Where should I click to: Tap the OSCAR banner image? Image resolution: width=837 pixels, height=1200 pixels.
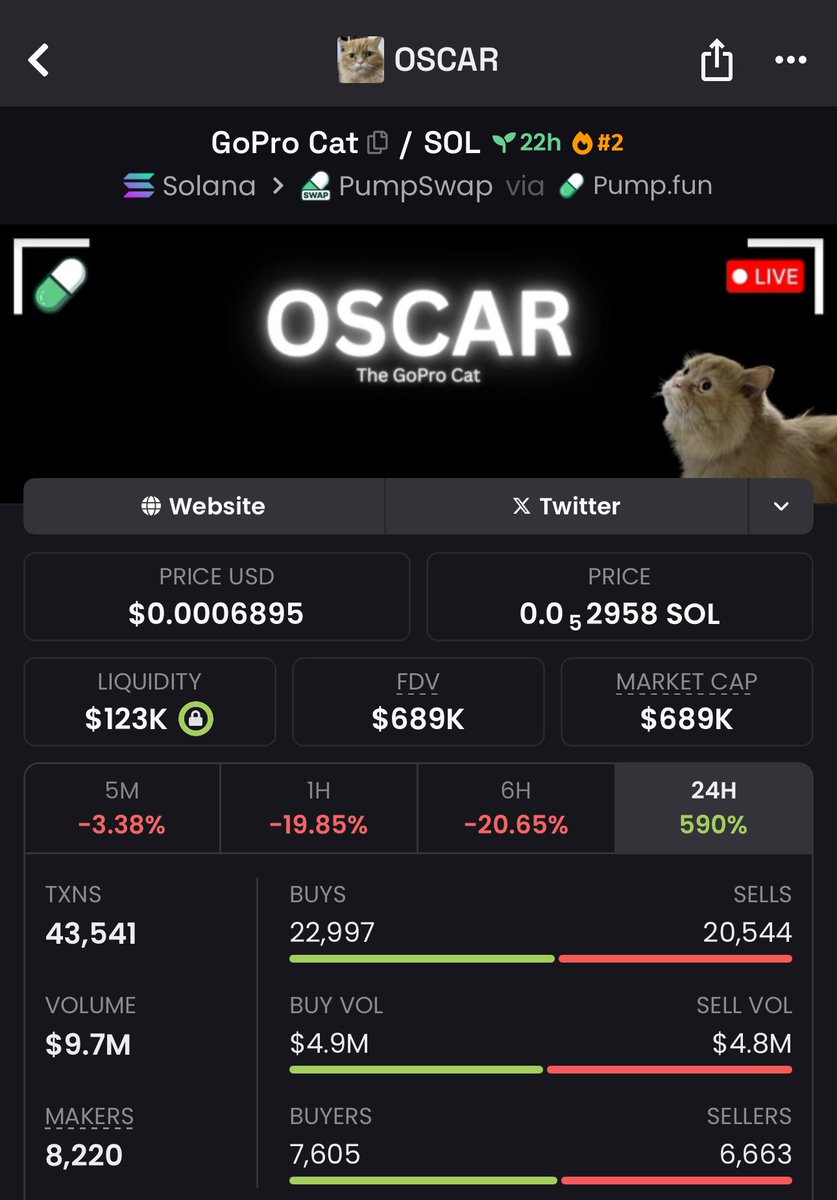(x=418, y=357)
